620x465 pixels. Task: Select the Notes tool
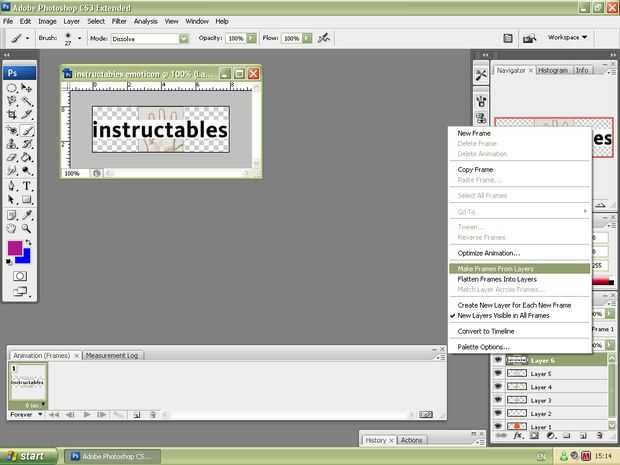[12, 215]
